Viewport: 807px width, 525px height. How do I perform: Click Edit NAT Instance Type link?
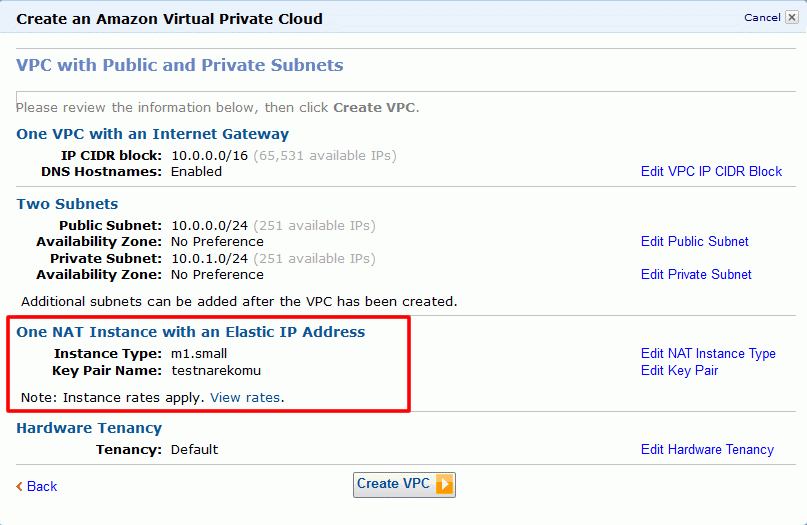708,354
